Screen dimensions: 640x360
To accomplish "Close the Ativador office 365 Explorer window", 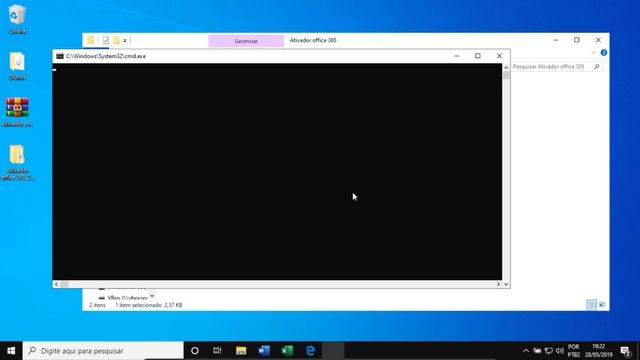I will (598, 40).
